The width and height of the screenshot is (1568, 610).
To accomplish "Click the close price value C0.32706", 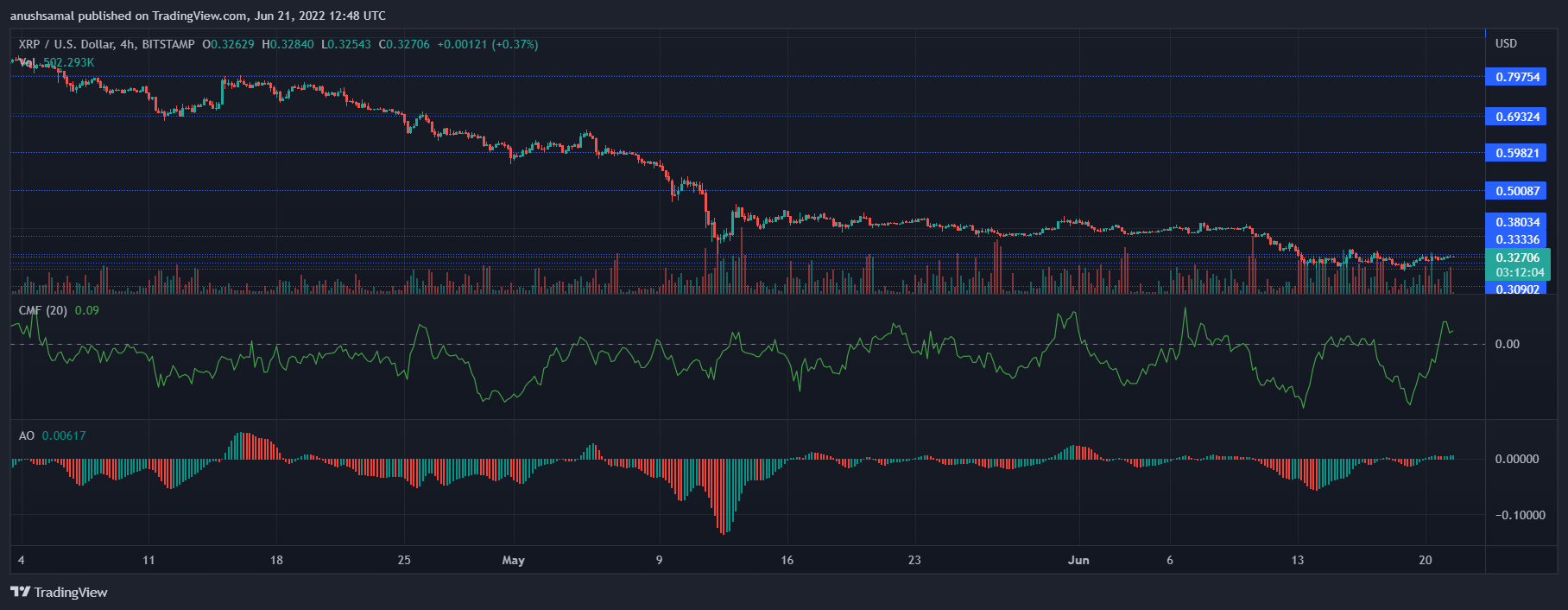I will [404, 44].
